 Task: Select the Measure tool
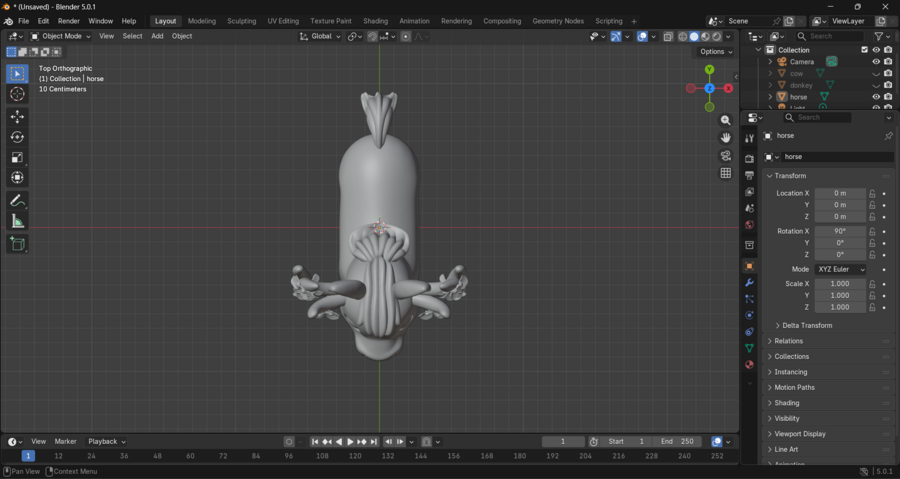[17, 221]
